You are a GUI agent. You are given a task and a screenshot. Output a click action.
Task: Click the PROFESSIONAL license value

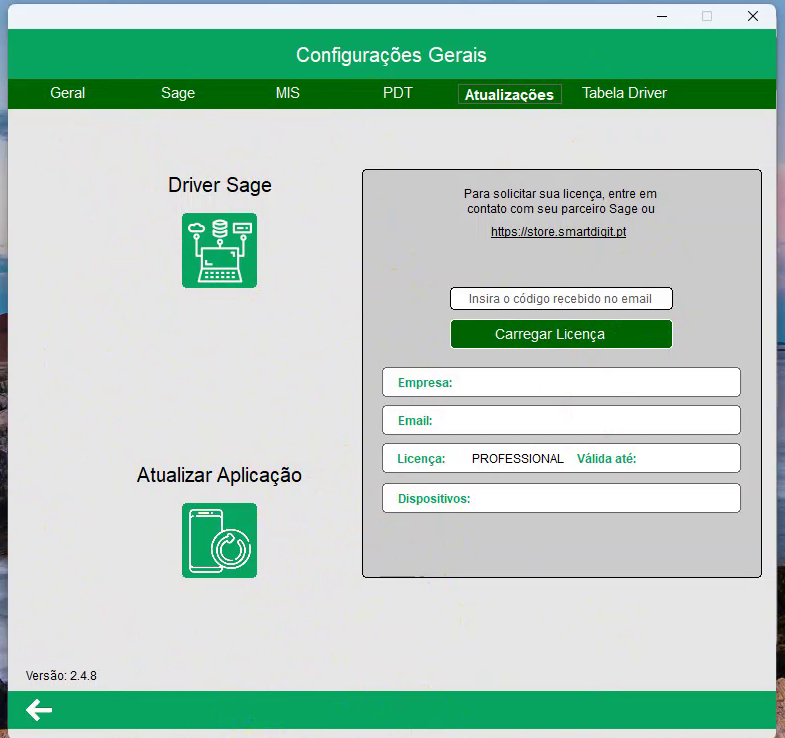(518, 459)
